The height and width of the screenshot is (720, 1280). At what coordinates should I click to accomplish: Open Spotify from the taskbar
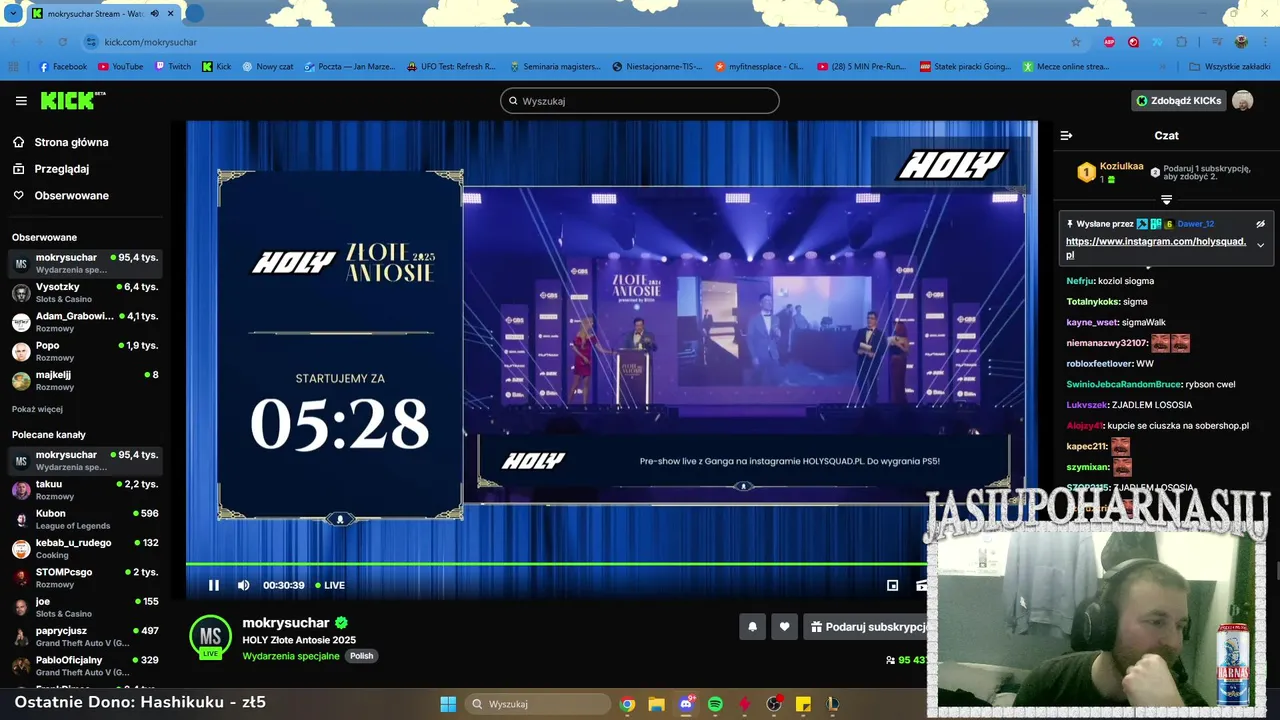click(x=715, y=704)
